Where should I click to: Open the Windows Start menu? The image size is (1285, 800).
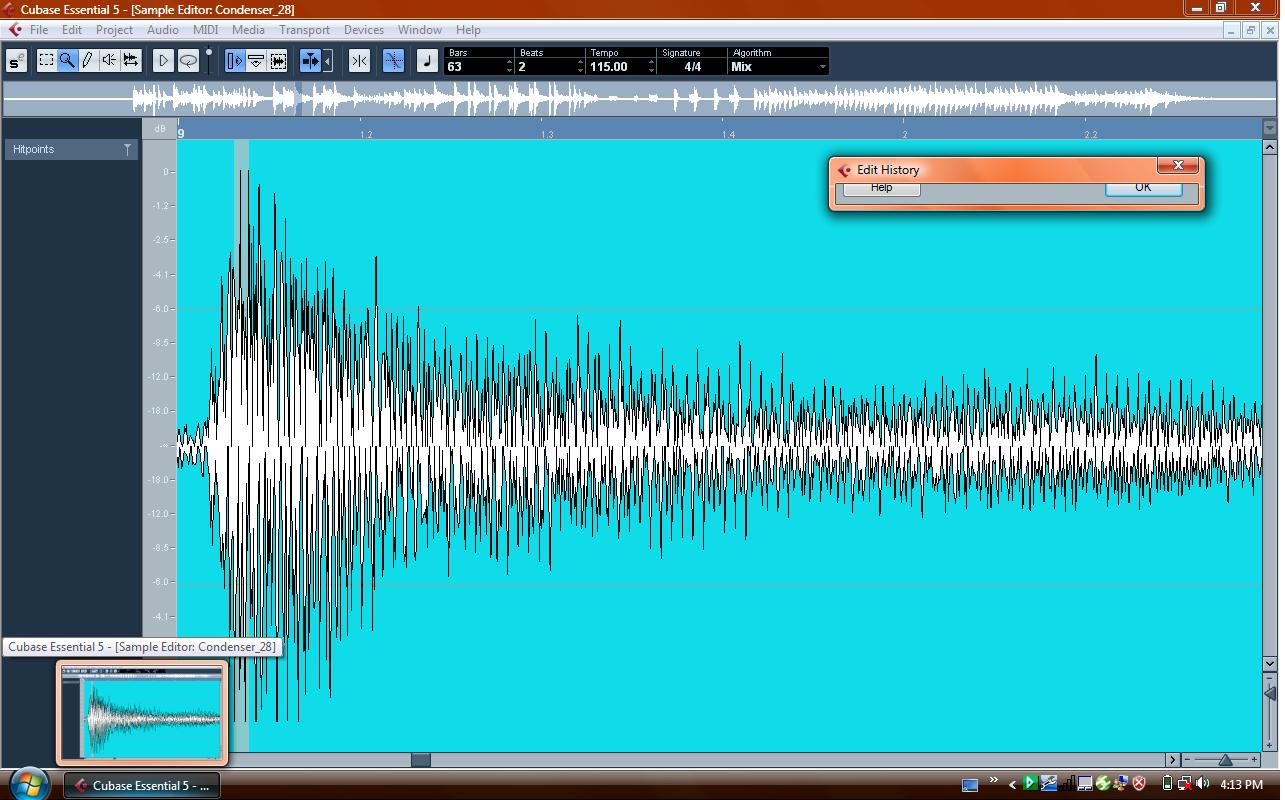[27, 783]
